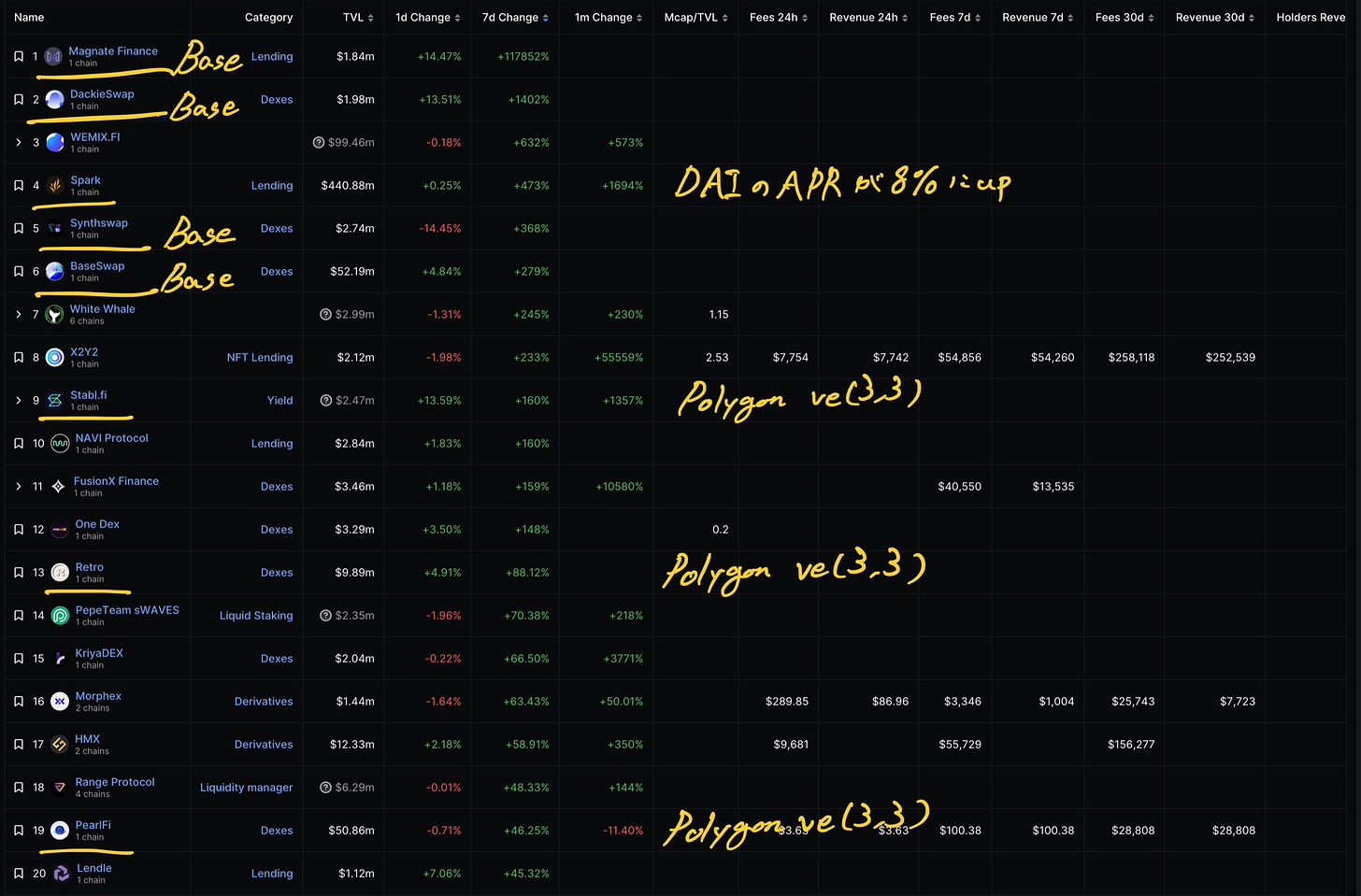
Task: Click the TVL info icon for WEMIX.FI
Action: pyautogui.click(x=319, y=143)
